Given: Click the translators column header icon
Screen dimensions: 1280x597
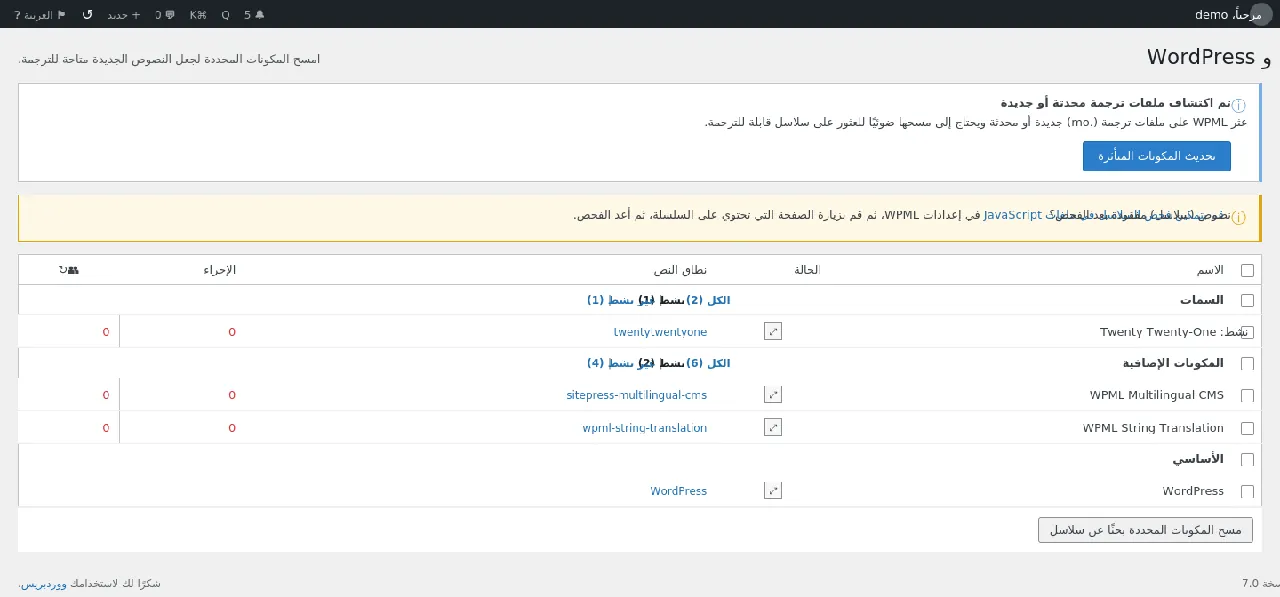Looking at the screenshot, I should click(x=69, y=270).
